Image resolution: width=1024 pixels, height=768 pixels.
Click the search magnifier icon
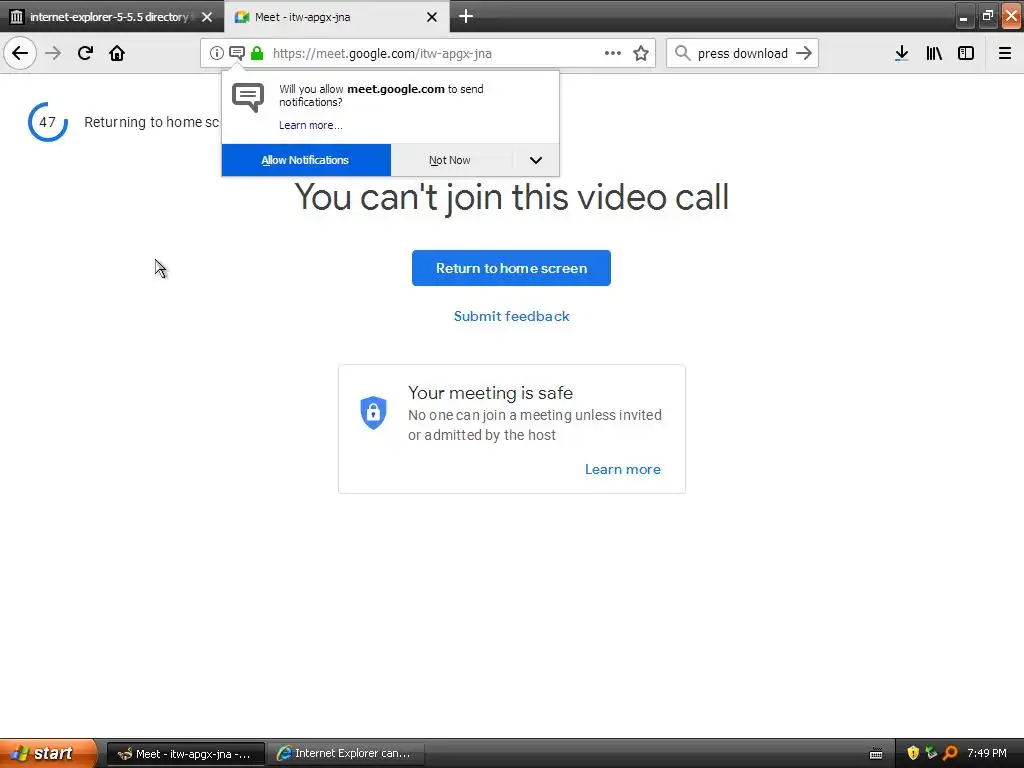(x=682, y=53)
